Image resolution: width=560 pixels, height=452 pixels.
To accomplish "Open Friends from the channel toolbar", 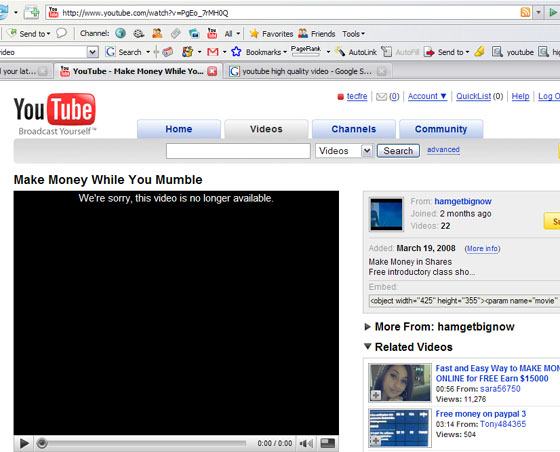I will tap(317, 34).
